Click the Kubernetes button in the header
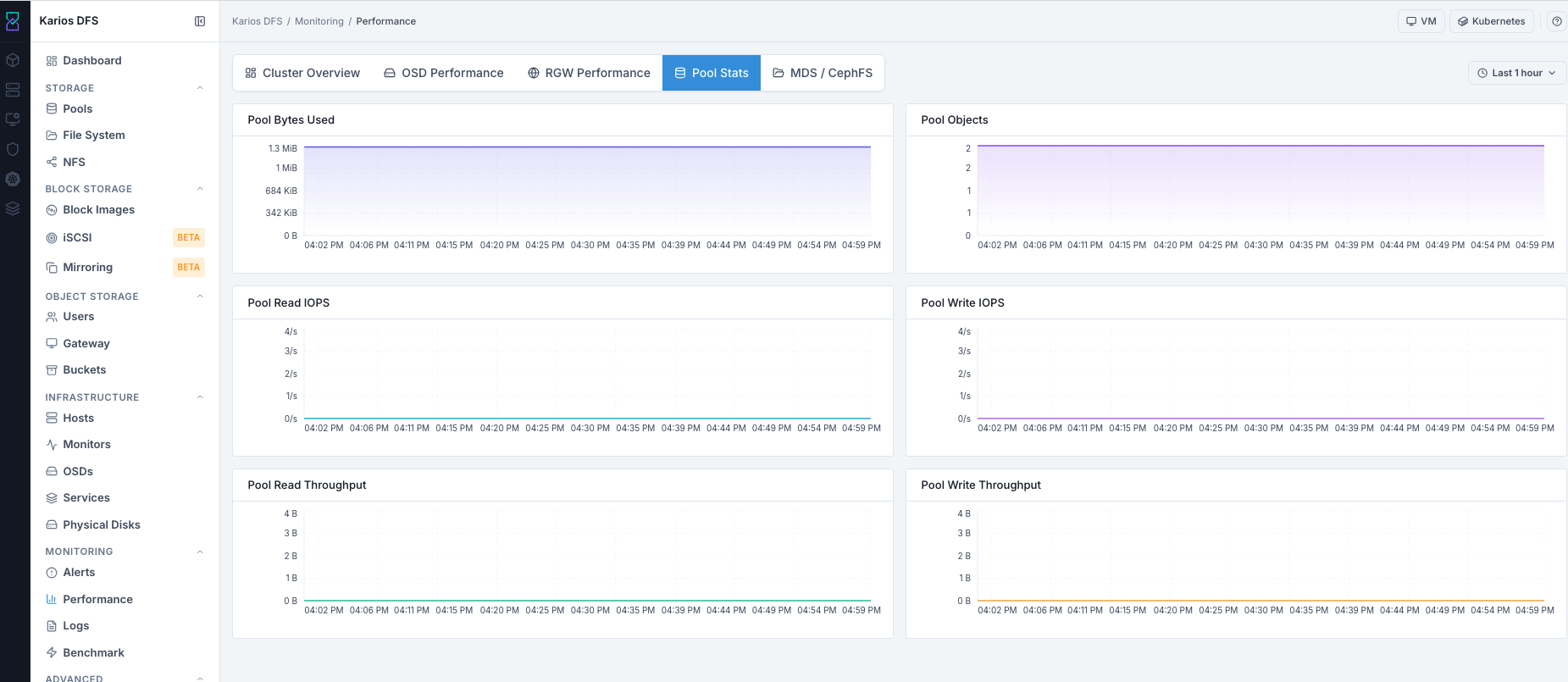1568x682 pixels. pyautogui.click(x=1492, y=21)
